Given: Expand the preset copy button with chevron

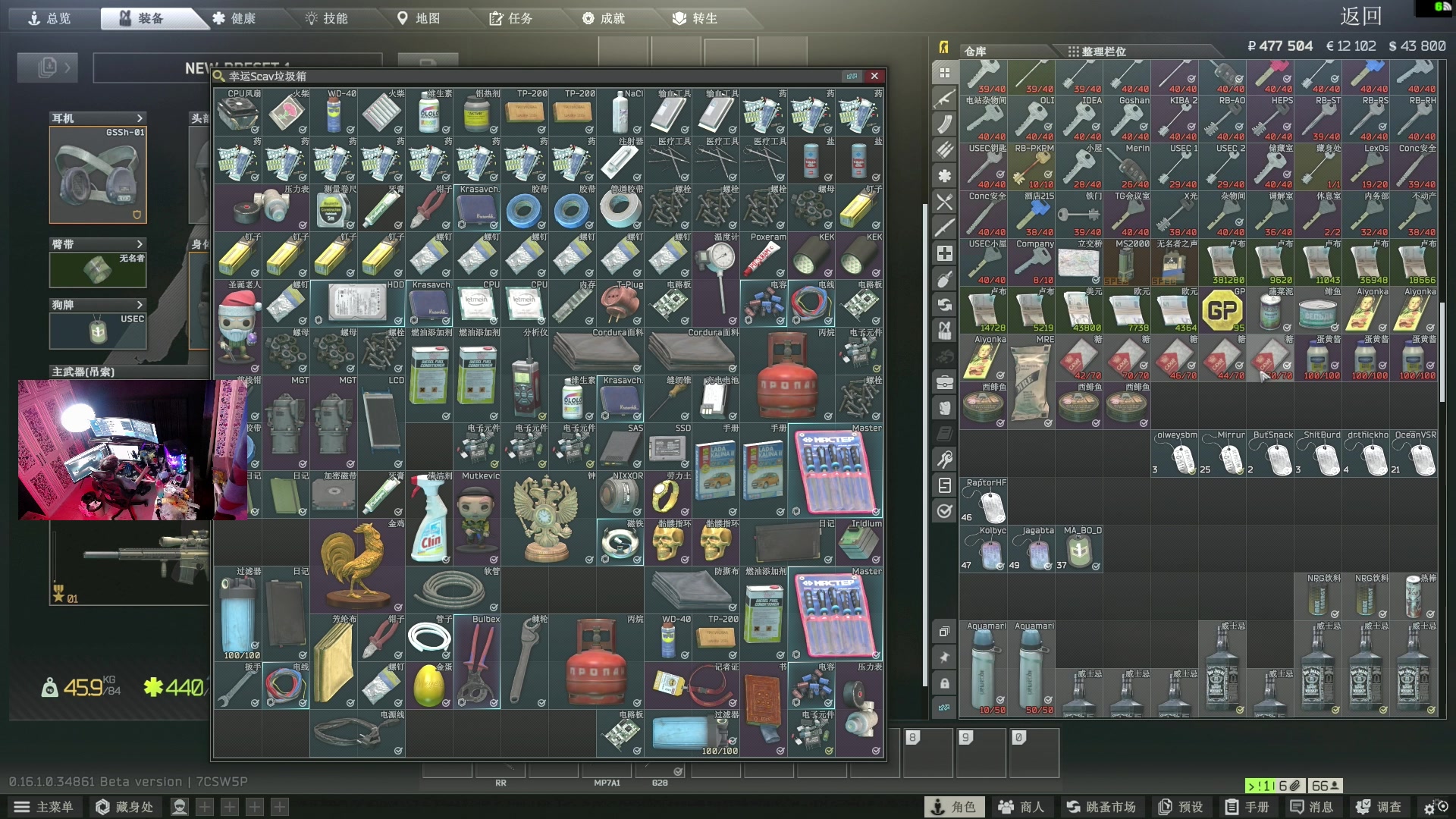Looking at the screenshot, I should coord(48,67).
